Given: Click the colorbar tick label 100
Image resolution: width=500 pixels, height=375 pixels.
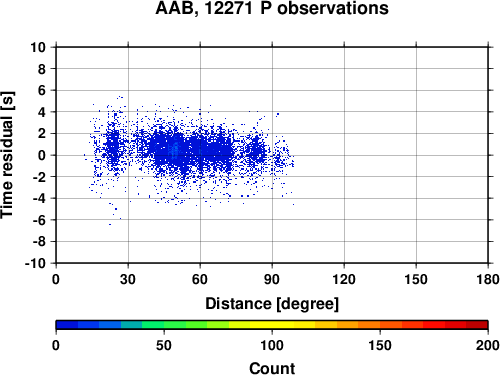Looking at the screenshot, I should [272, 345].
